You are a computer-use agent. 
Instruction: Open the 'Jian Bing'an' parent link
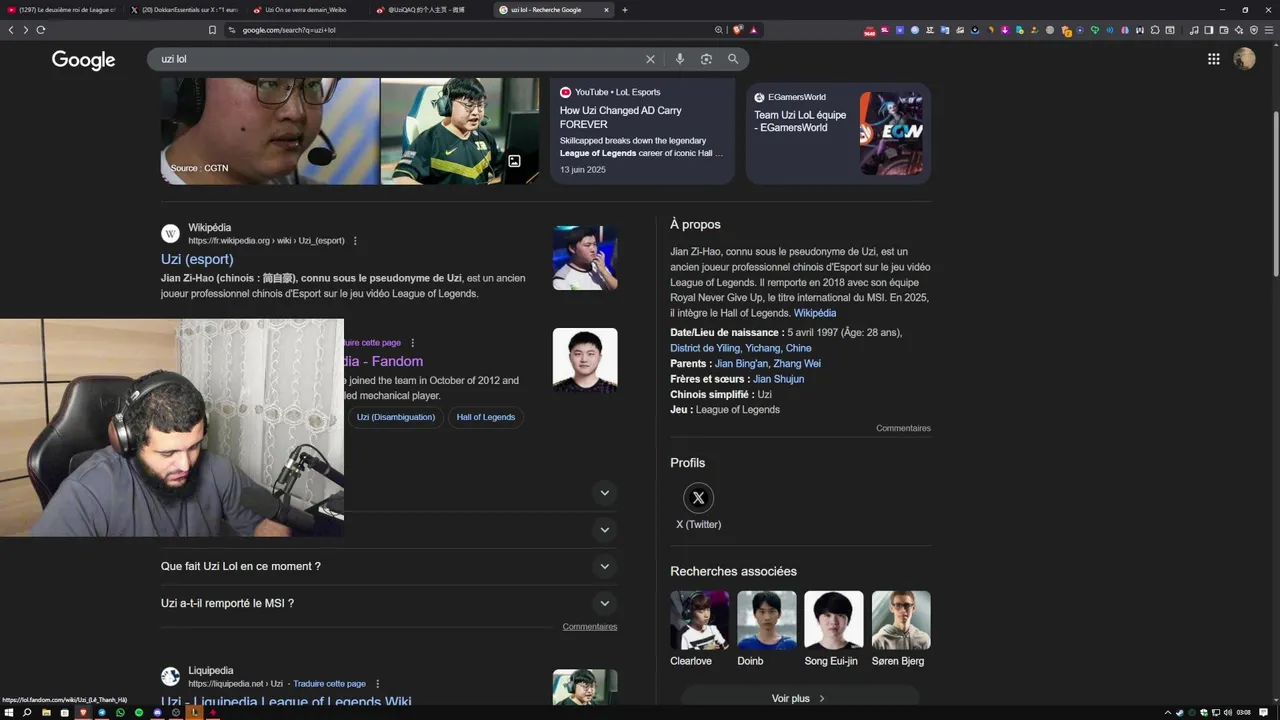pos(741,364)
